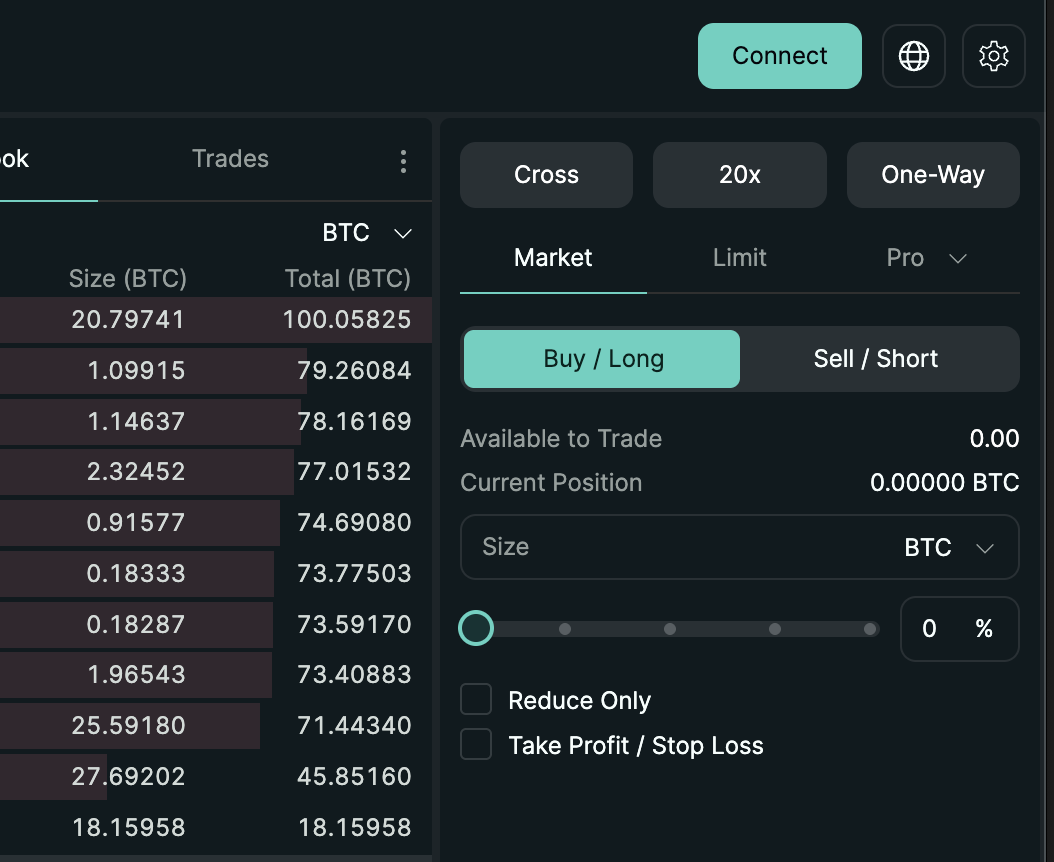This screenshot has height=862, width=1054.
Task: Click the Connect wallet button
Action: click(779, 56)
